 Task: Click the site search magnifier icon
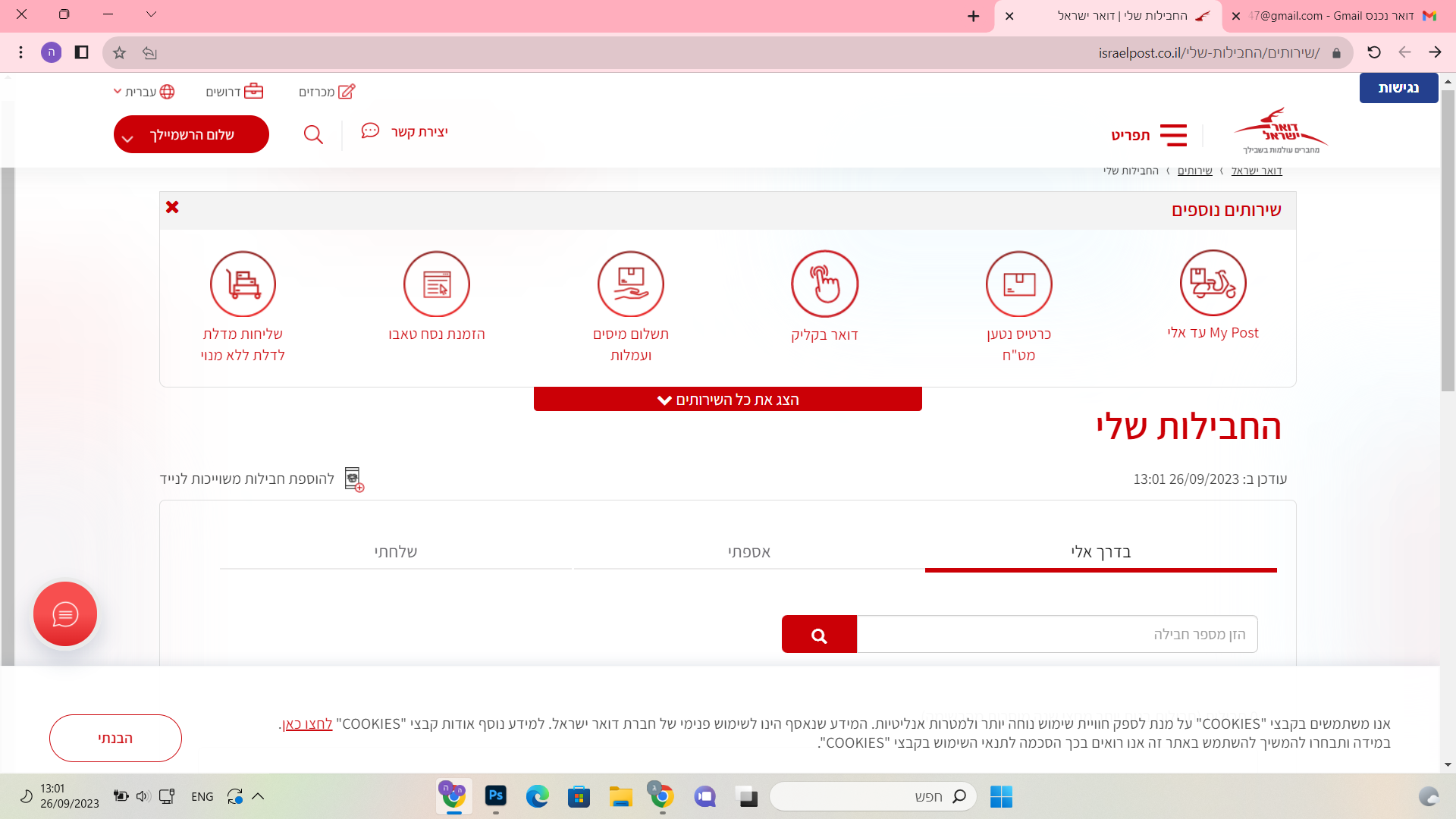click(313, 135)
